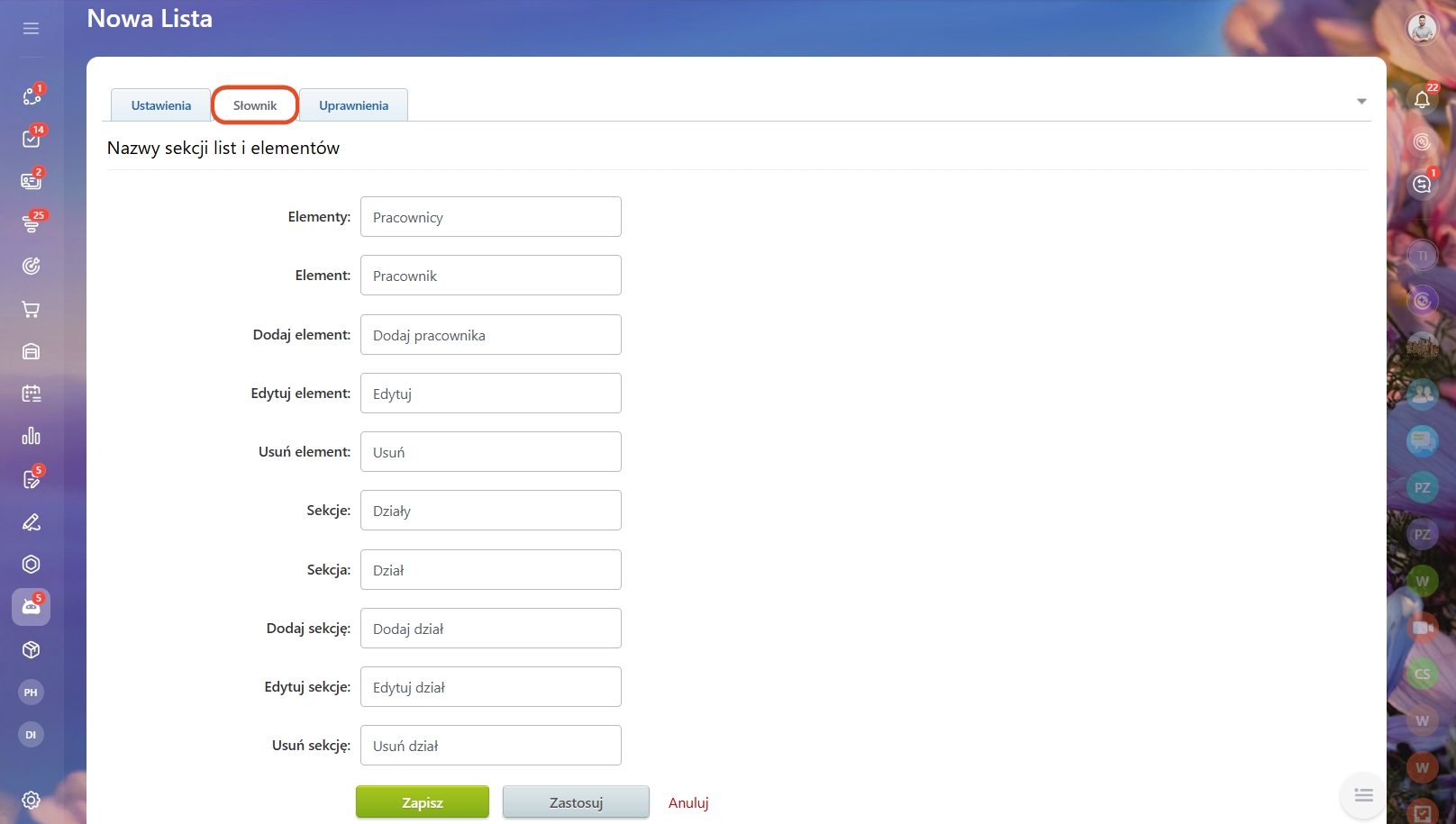Open the CS green chat avatar
This screenshot has height=824, width=1456.
1422,674
